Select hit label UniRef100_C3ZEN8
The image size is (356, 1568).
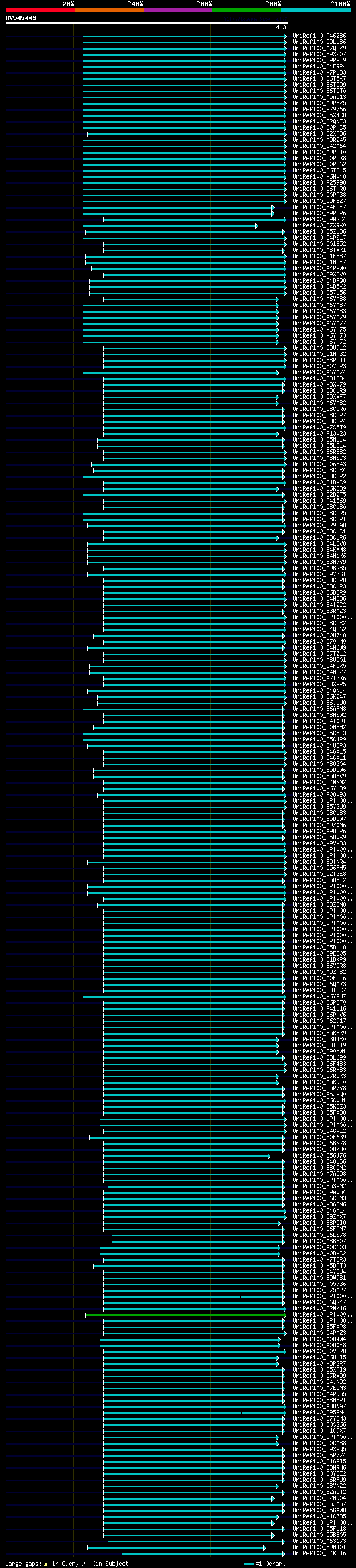point(319,904)
